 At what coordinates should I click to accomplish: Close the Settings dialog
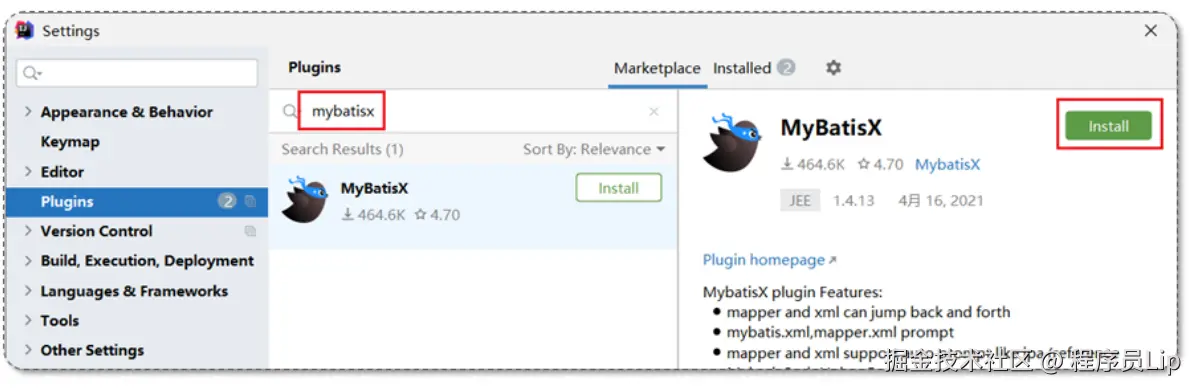point(1150,31)
